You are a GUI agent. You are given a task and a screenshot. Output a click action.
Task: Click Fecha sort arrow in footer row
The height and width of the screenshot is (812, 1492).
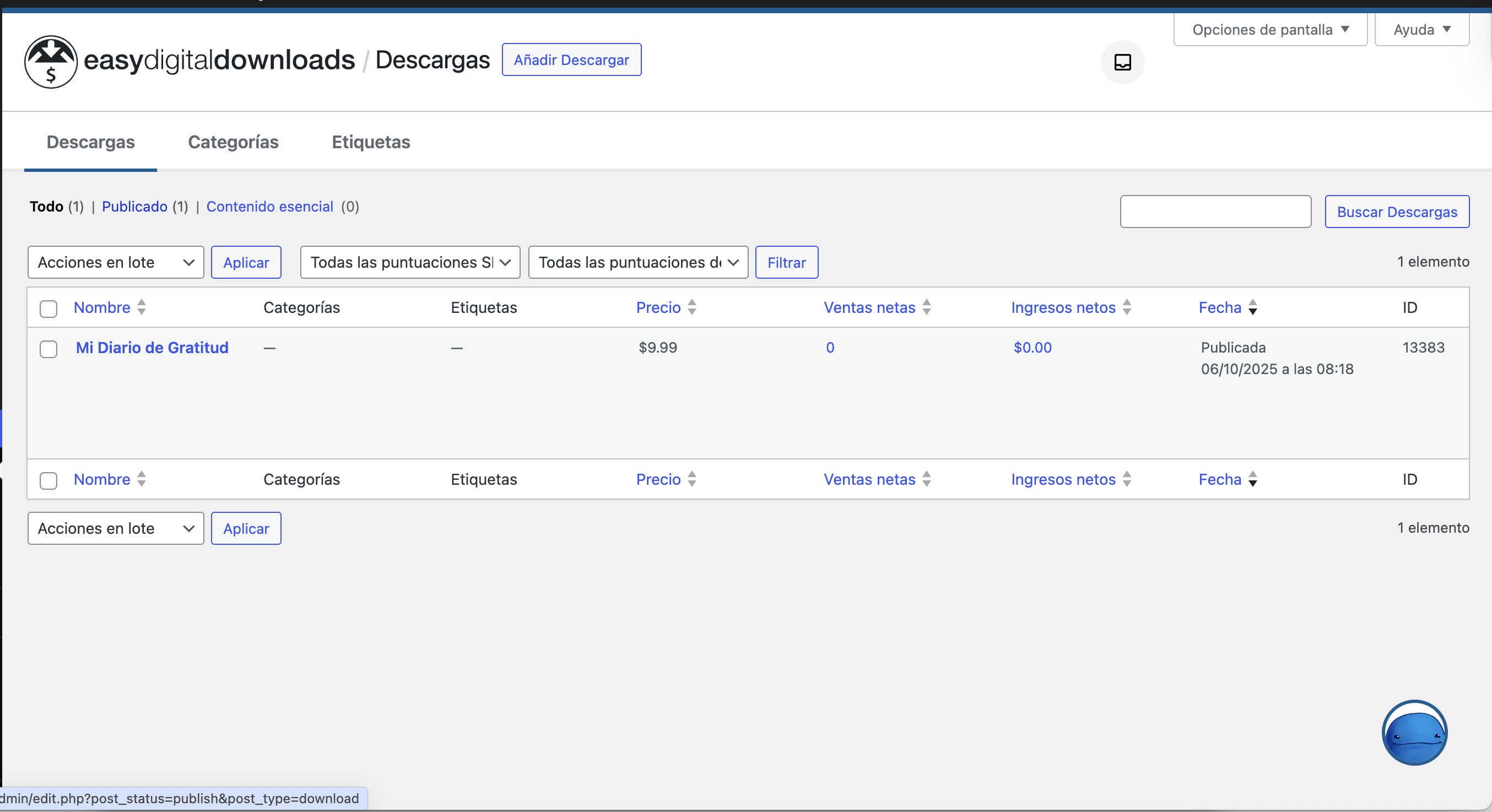[x=1252, y=479]
